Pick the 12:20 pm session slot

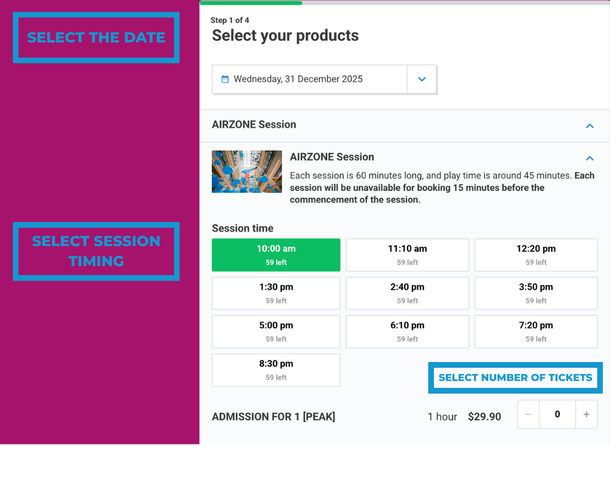[537, 255]
